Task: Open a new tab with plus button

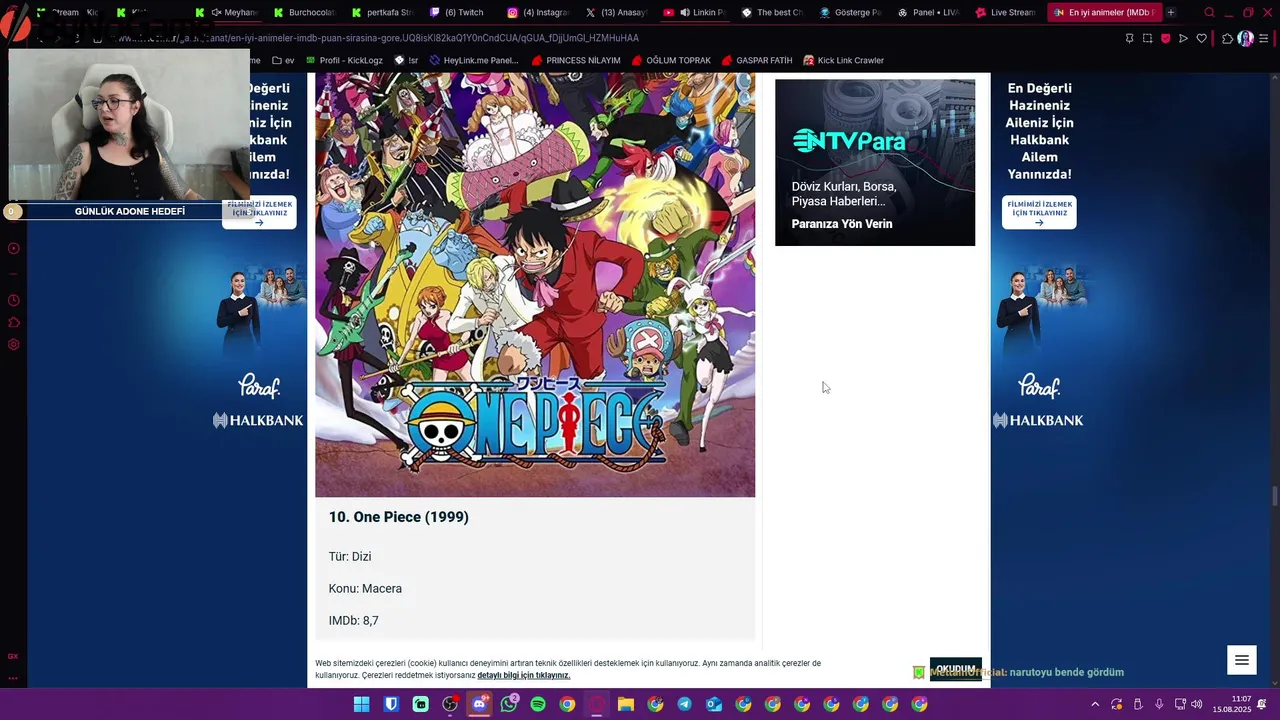Action: point(1171,12)
